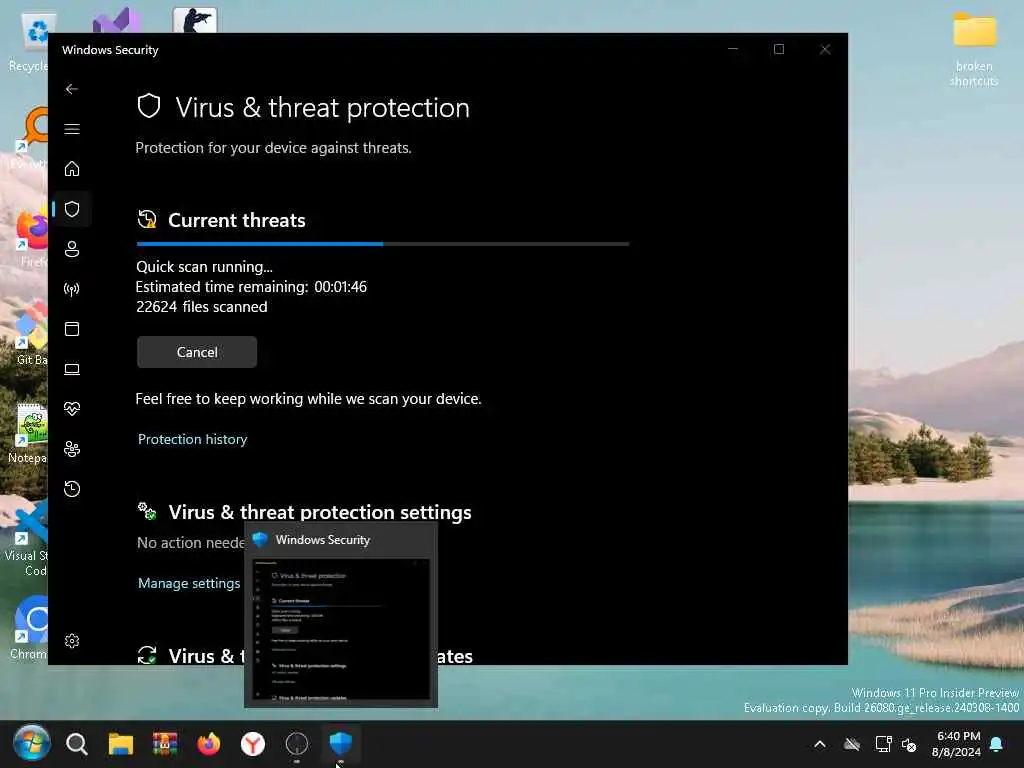Close the Windows Security window
This screenshot has width=1024, height=768.
[x=825, y=49]
